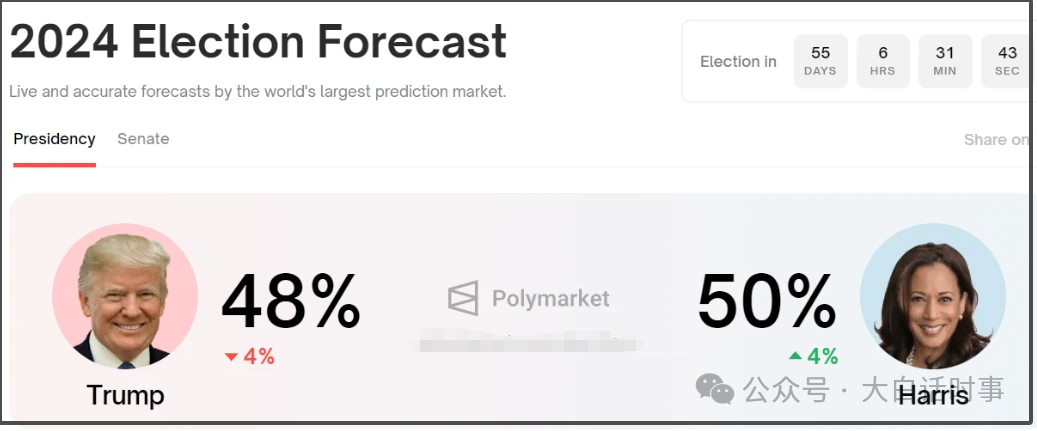Click the Polymarket wordmark text

coord(551,298)
